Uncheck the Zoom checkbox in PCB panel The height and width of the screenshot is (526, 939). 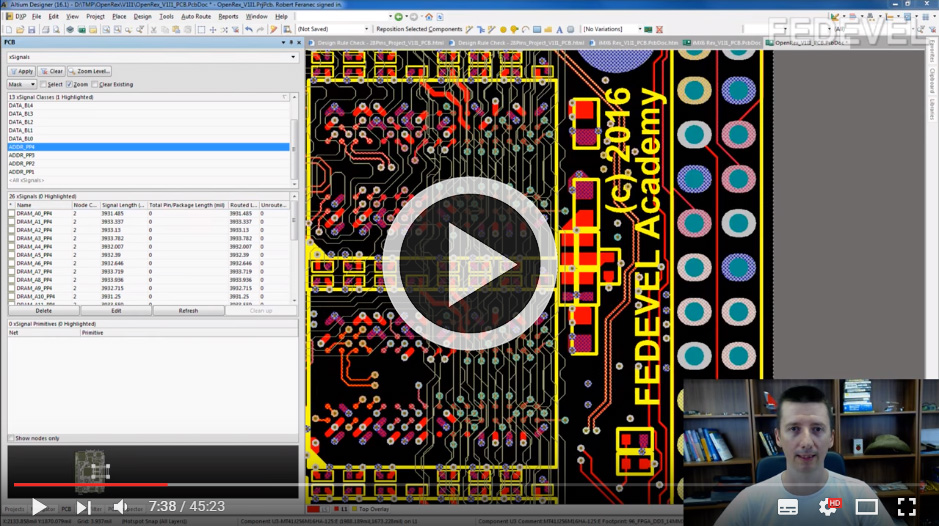click(69, 84)
